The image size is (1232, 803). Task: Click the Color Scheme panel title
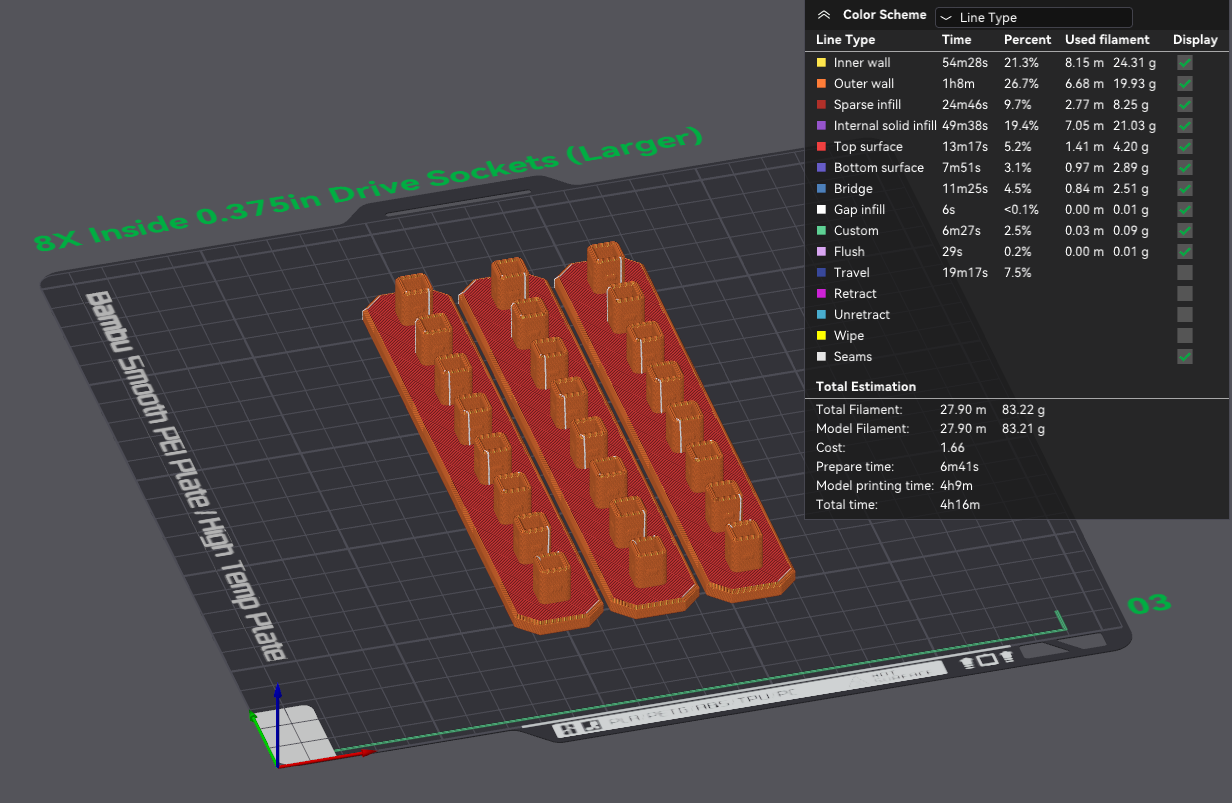pyautogui.click(x=884, y=15)
